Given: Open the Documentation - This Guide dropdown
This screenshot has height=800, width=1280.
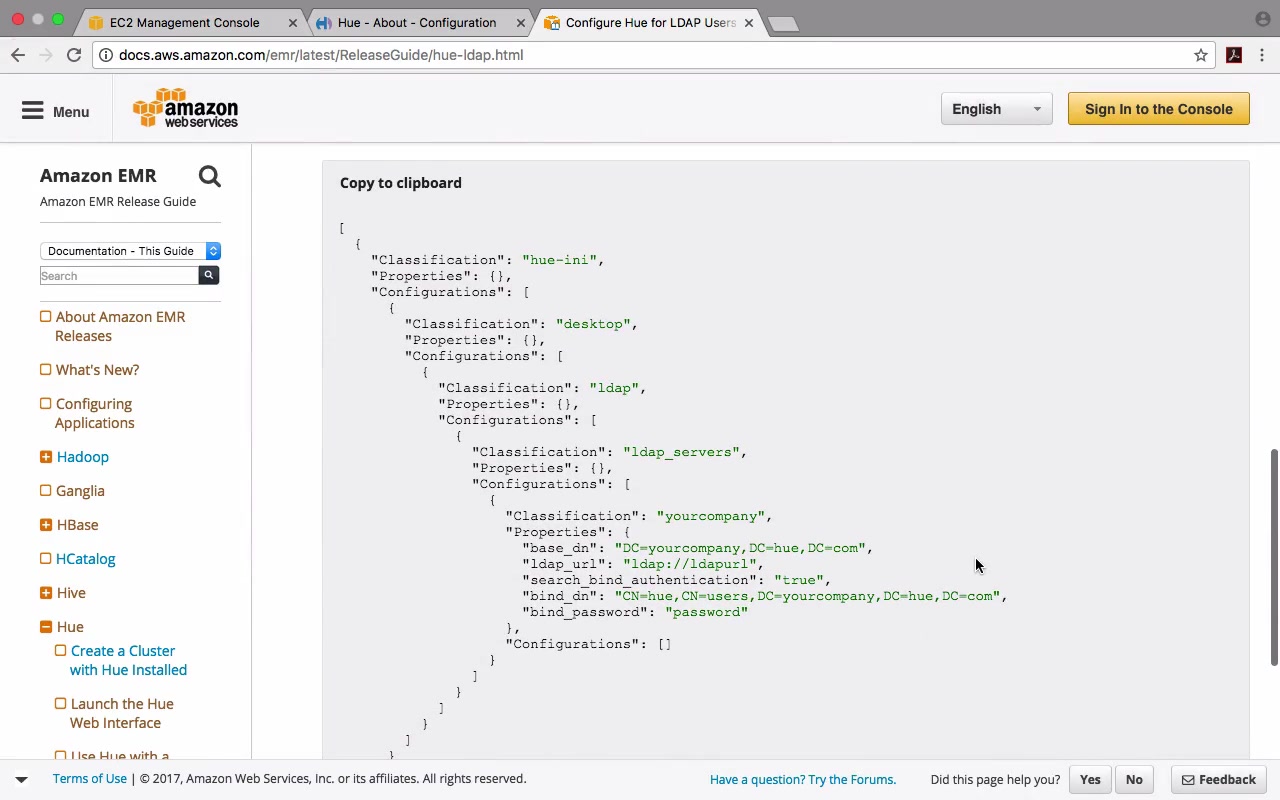Looking at the screenshot, I should click(130, 251).
